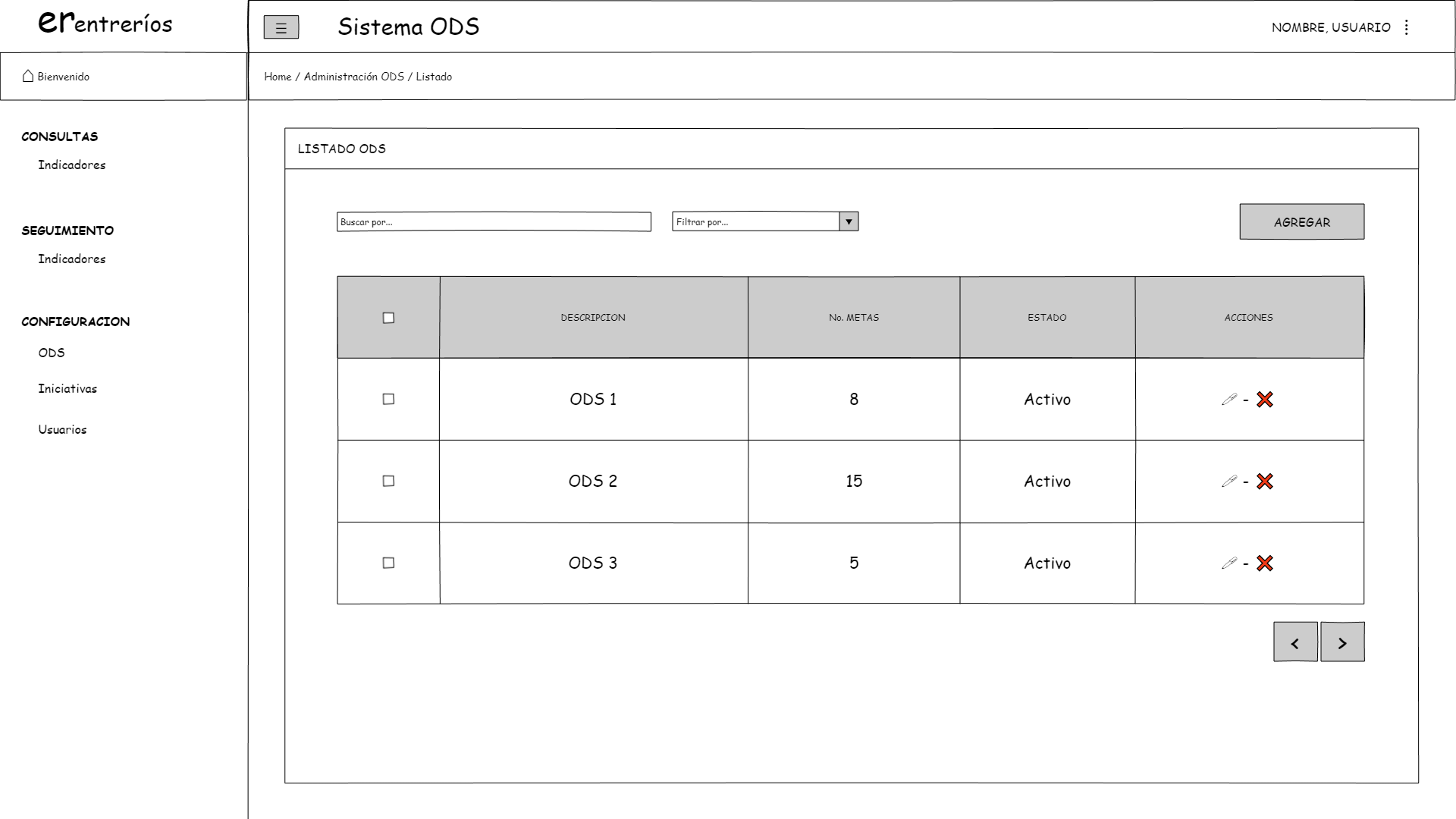Toggle the select-all header checkbox
Image resolution: width=1456 pixels, height=819 pixels.
tap(388, 318)
